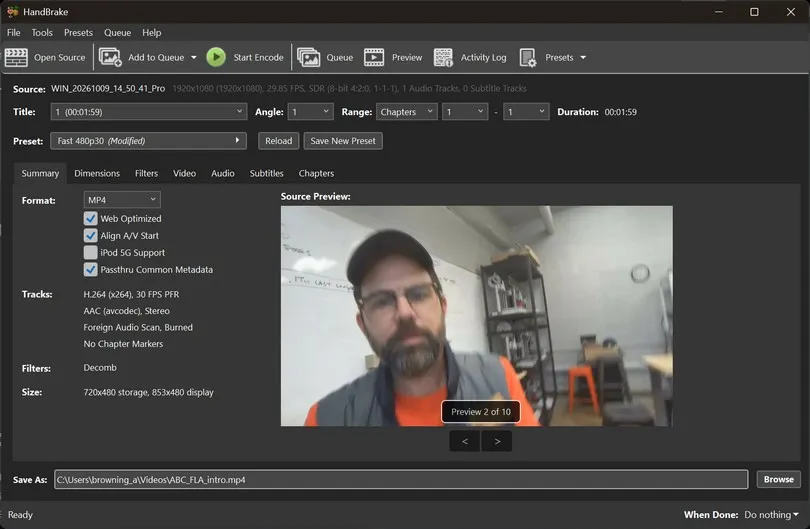Click the Save New Preset button
The width and height of the screenshot is (810, 529).
343,141
